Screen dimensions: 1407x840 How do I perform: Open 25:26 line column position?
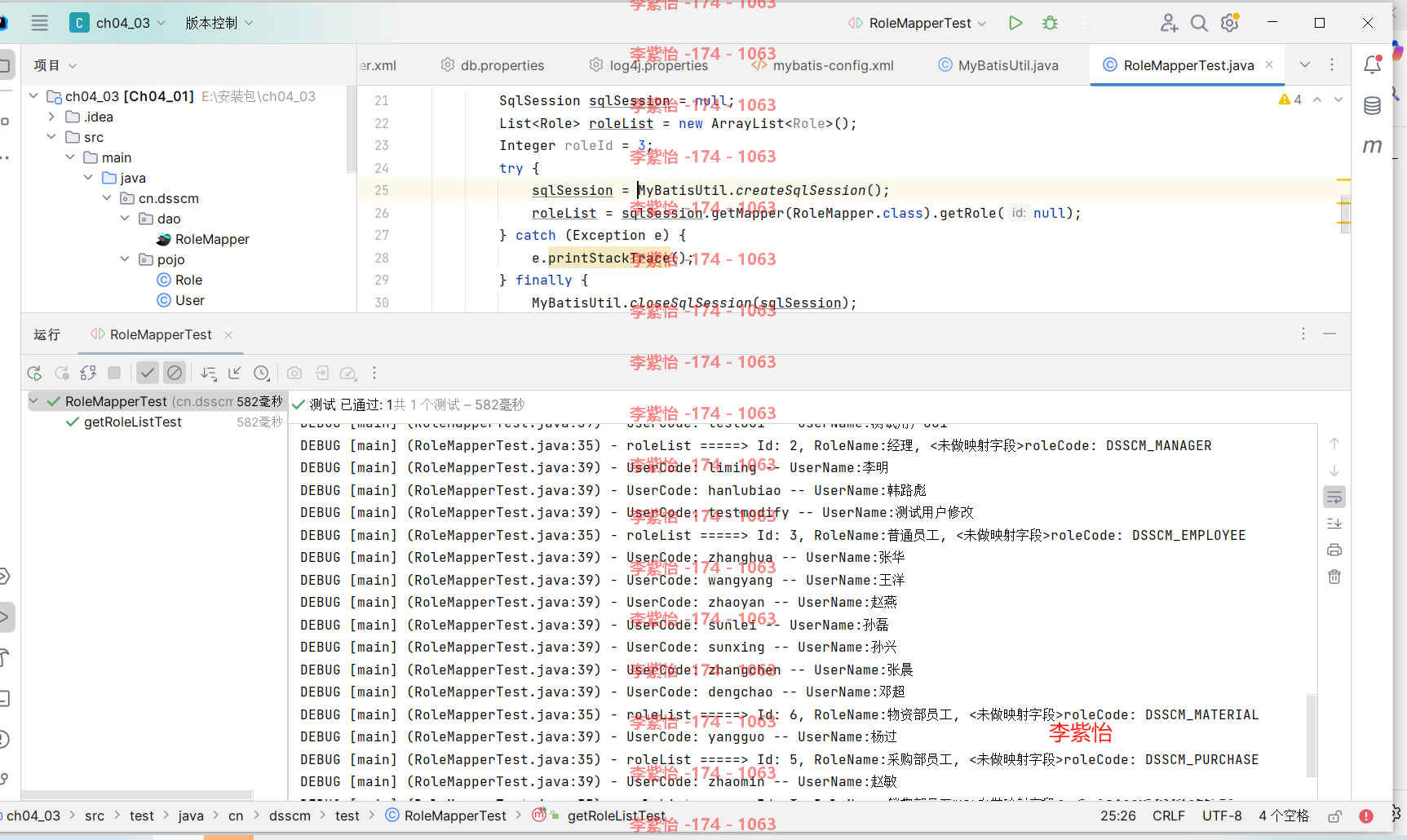1118,816
